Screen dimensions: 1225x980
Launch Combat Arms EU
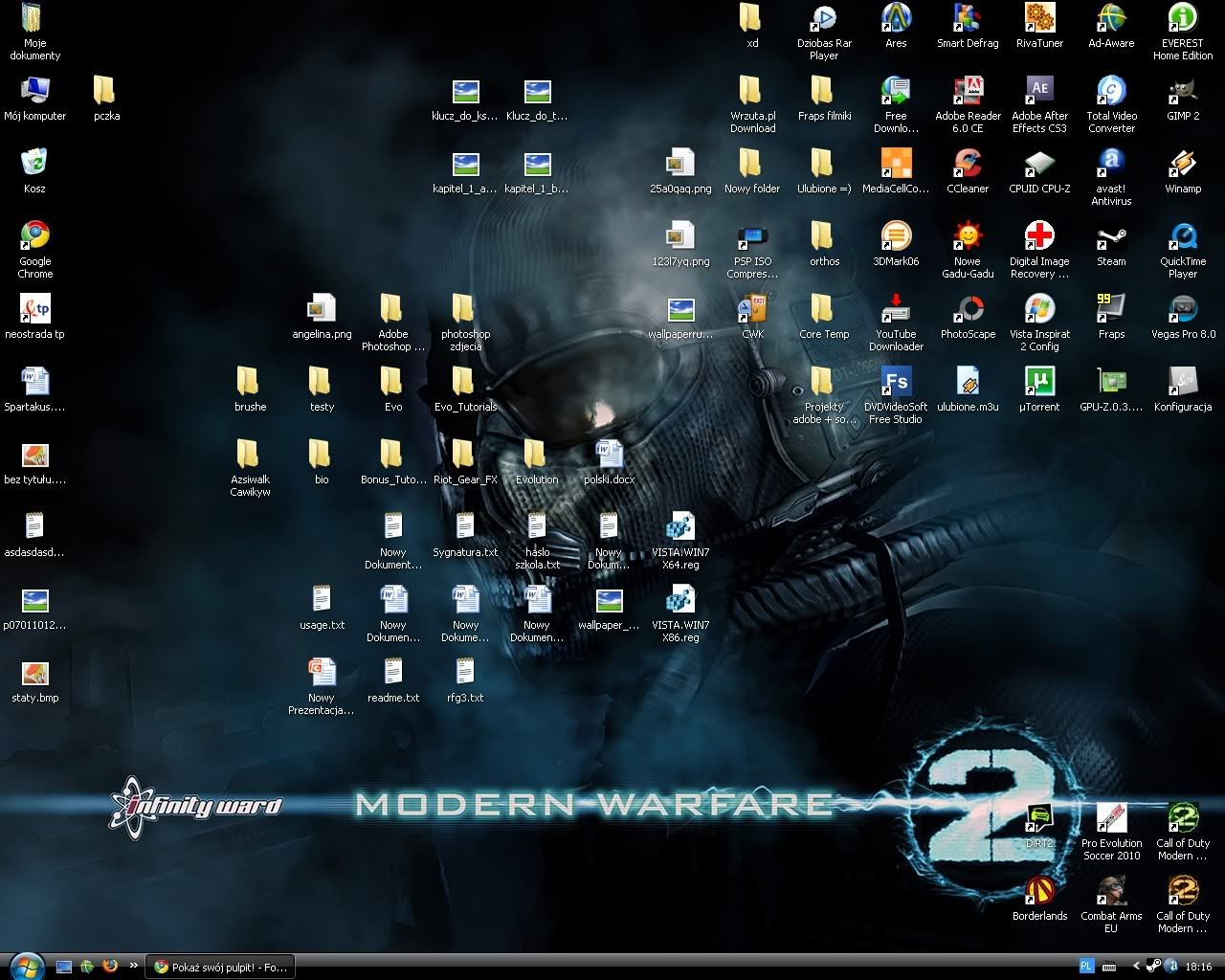point(1111,903)
